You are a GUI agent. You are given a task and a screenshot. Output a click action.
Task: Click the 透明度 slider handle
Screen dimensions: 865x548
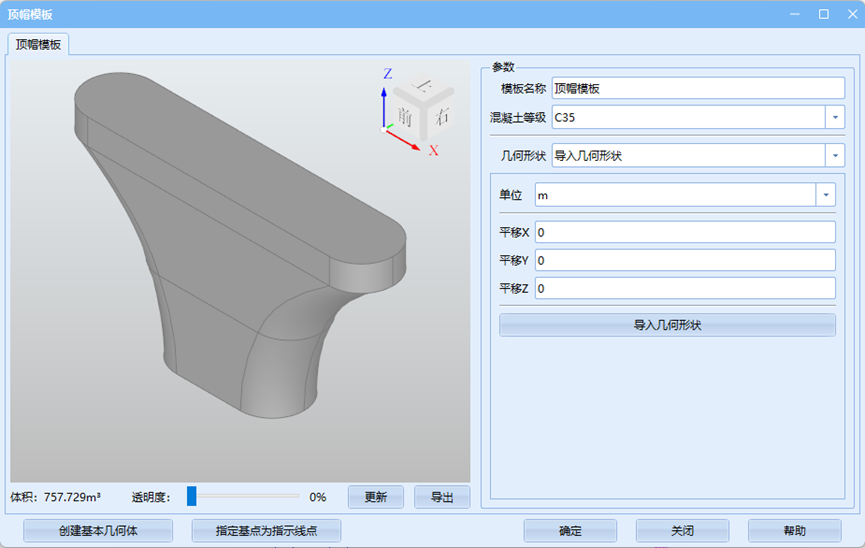(191, 496)
